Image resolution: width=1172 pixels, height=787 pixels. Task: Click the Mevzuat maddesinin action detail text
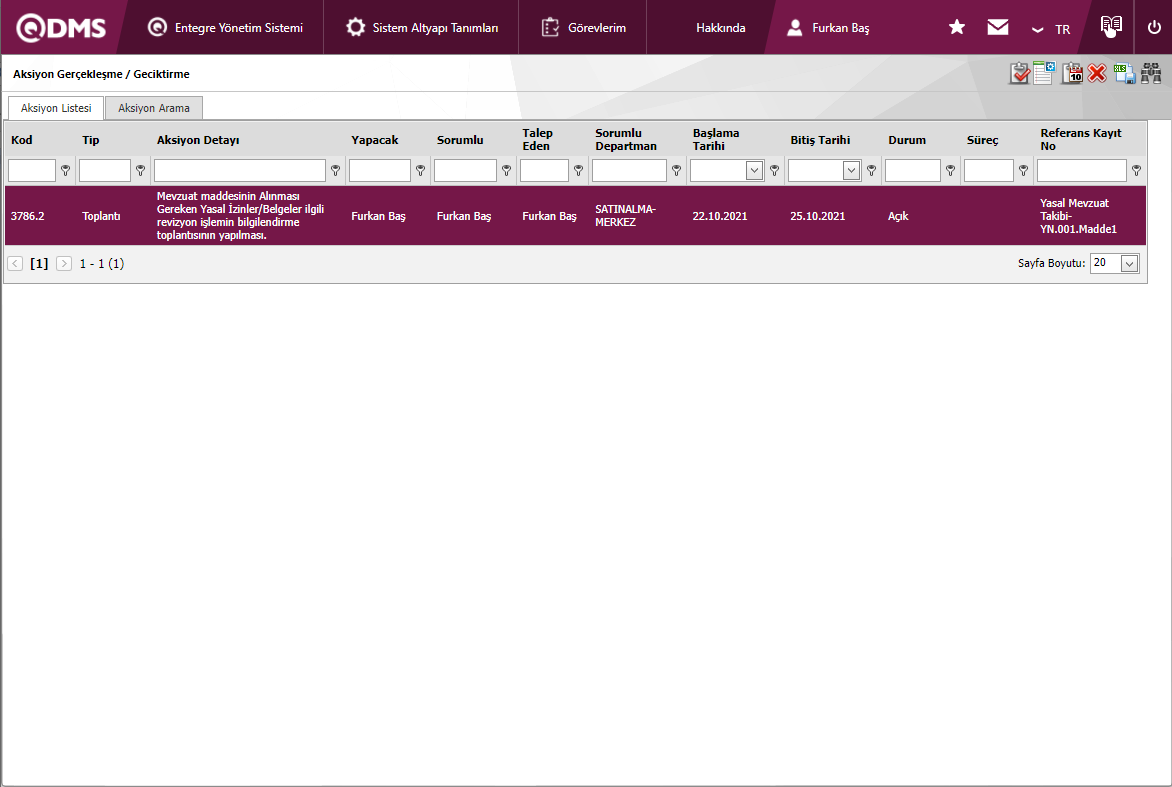coord(240,216)
